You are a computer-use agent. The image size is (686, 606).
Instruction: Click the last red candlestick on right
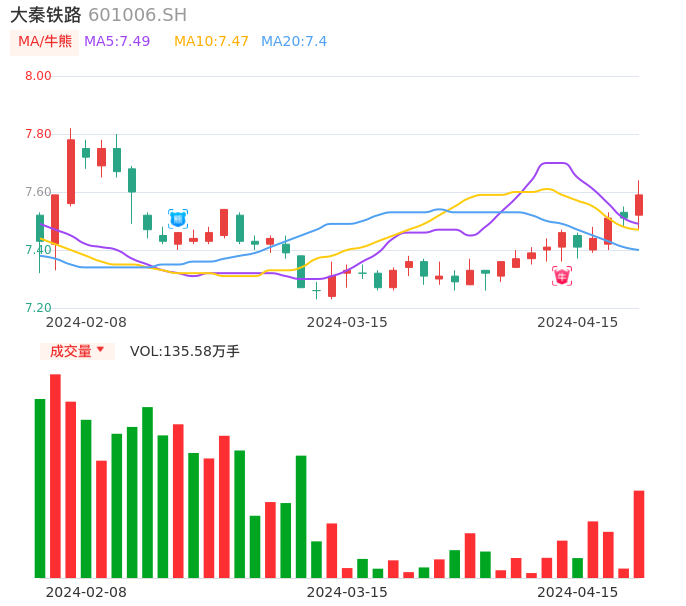(x=639, y=205)
